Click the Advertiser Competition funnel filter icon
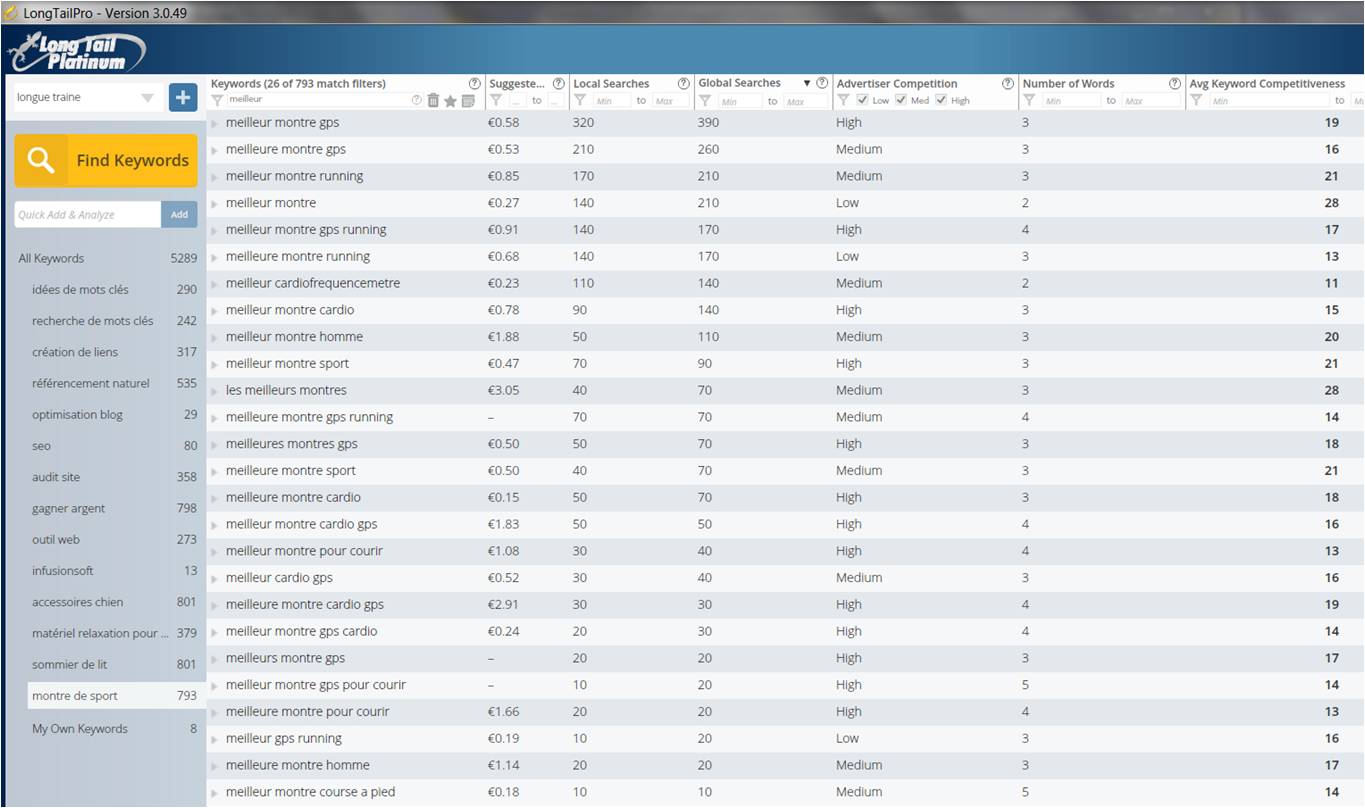The height and width of the screenshot is (808, 1365). click(844, 101)
